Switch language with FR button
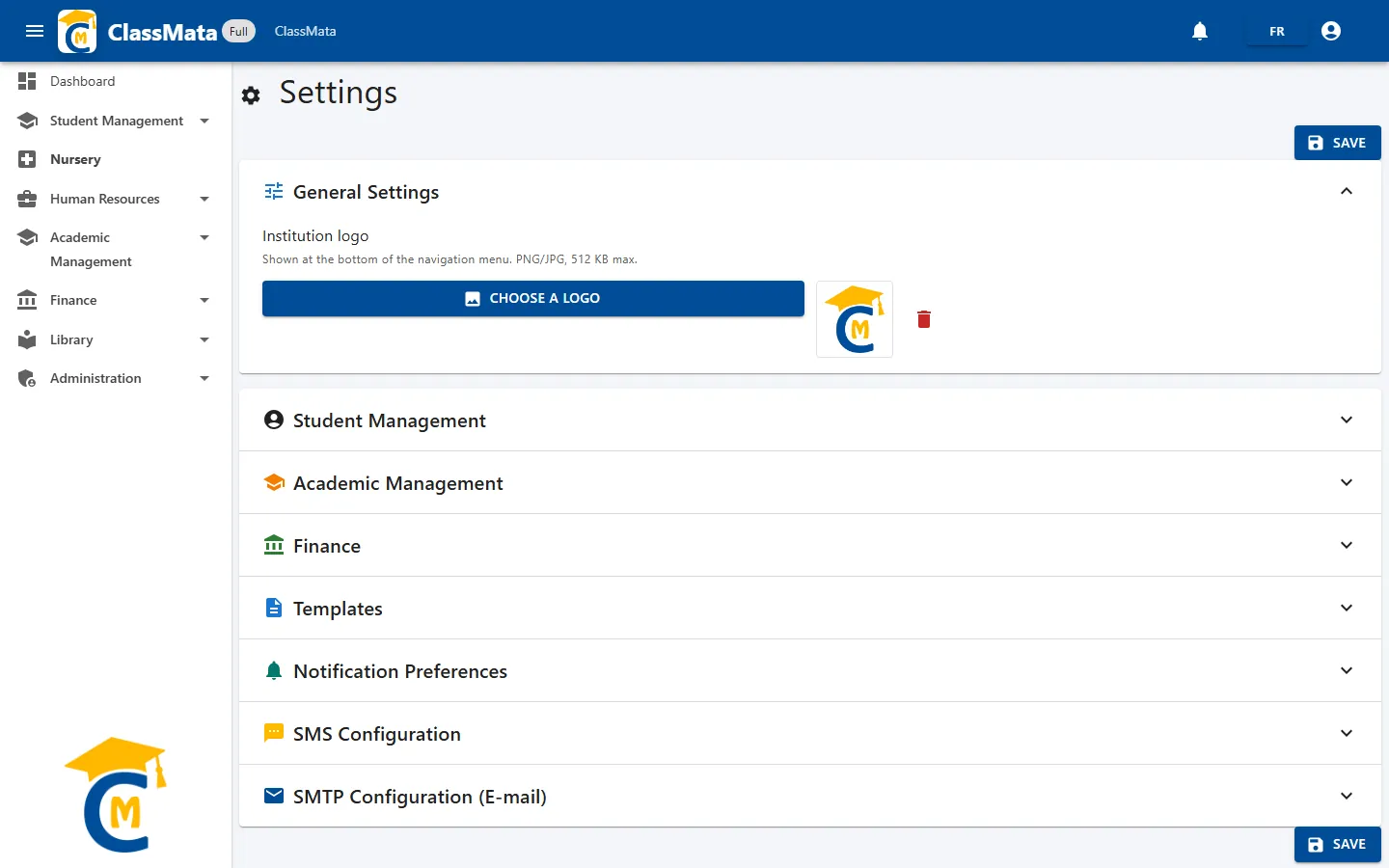1389x868 pixels. [1277, 31]
